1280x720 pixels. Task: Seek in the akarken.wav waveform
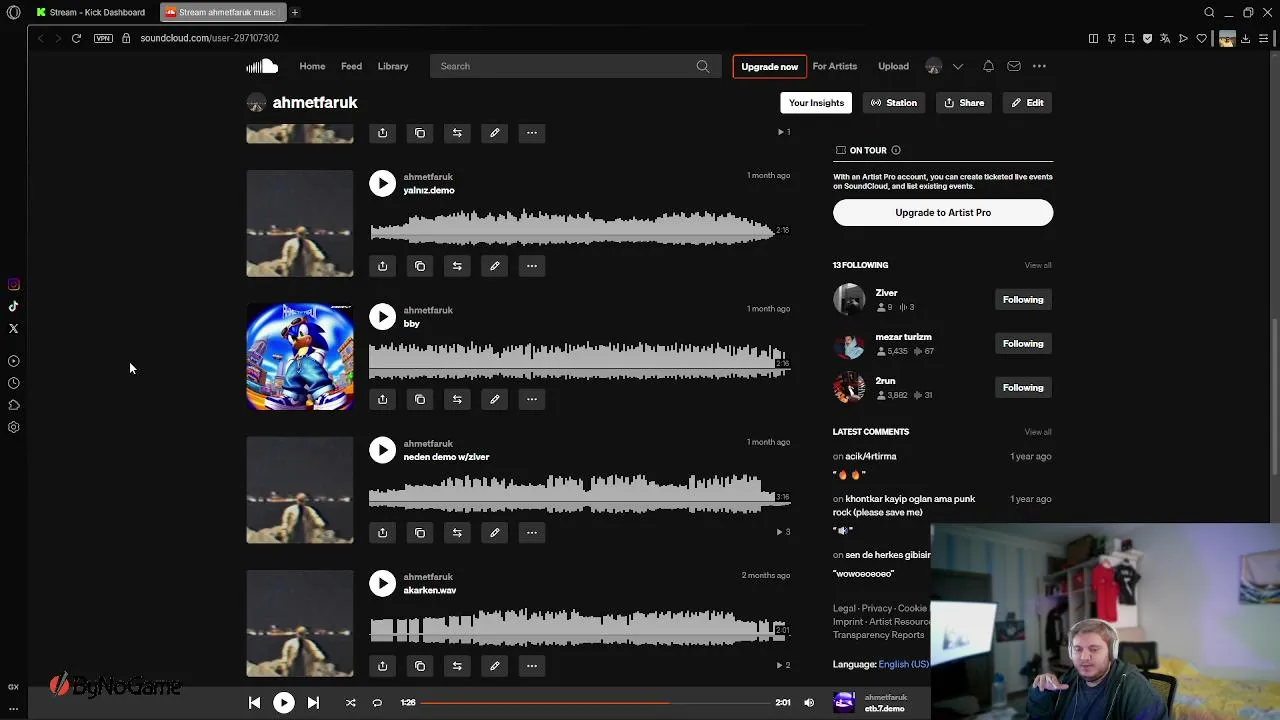tap(579, 627)
